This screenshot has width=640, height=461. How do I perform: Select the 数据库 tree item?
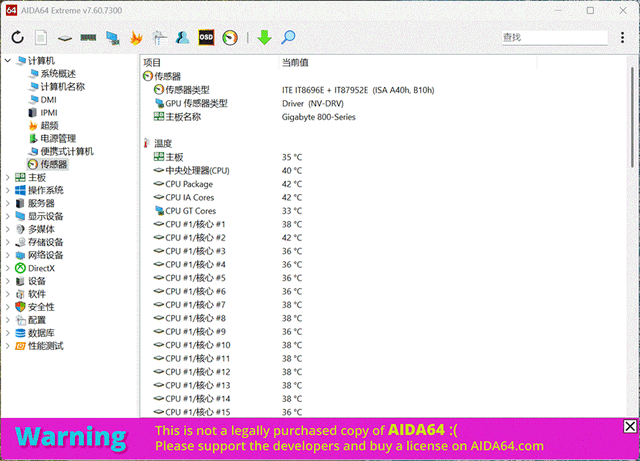click(41, 333)
